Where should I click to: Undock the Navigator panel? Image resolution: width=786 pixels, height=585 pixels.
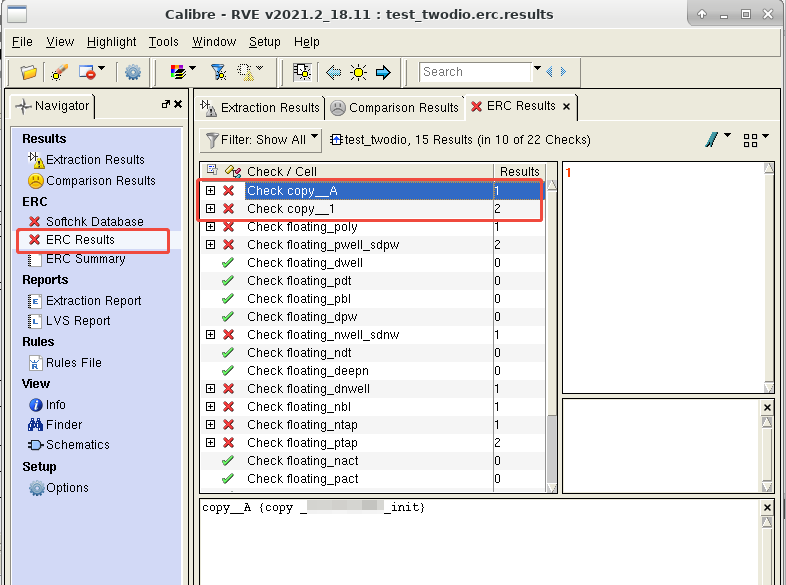coord(165,104)
